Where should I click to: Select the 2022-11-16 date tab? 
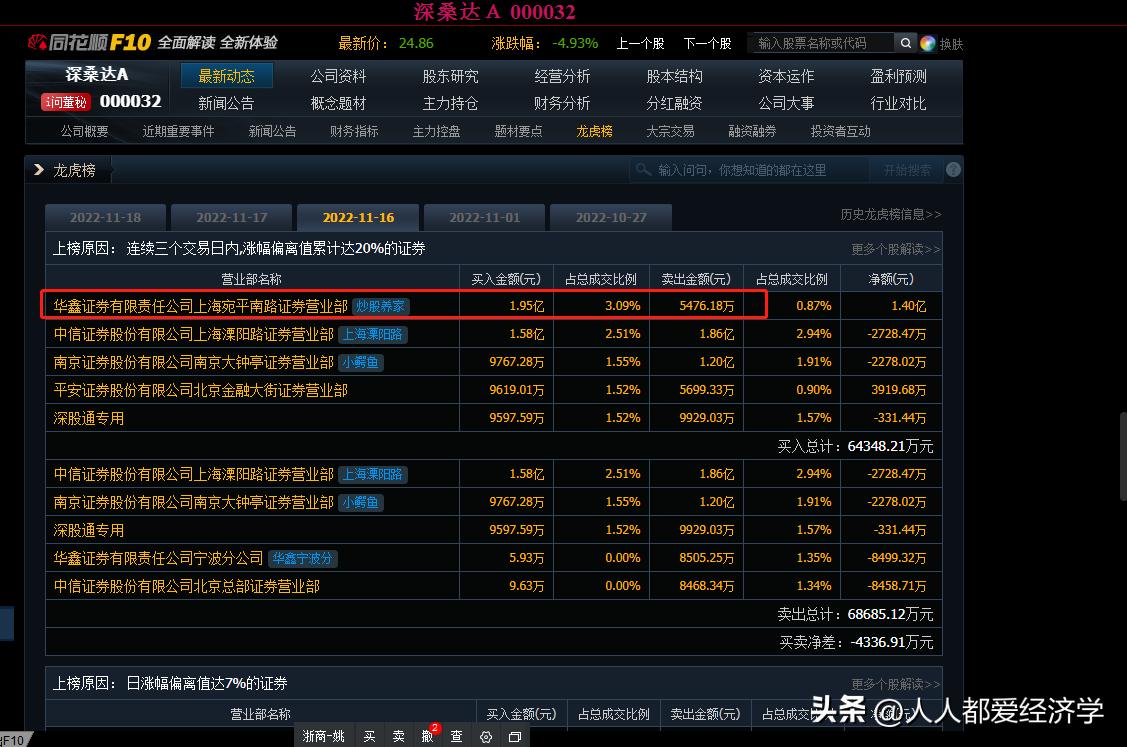point(358,217)
